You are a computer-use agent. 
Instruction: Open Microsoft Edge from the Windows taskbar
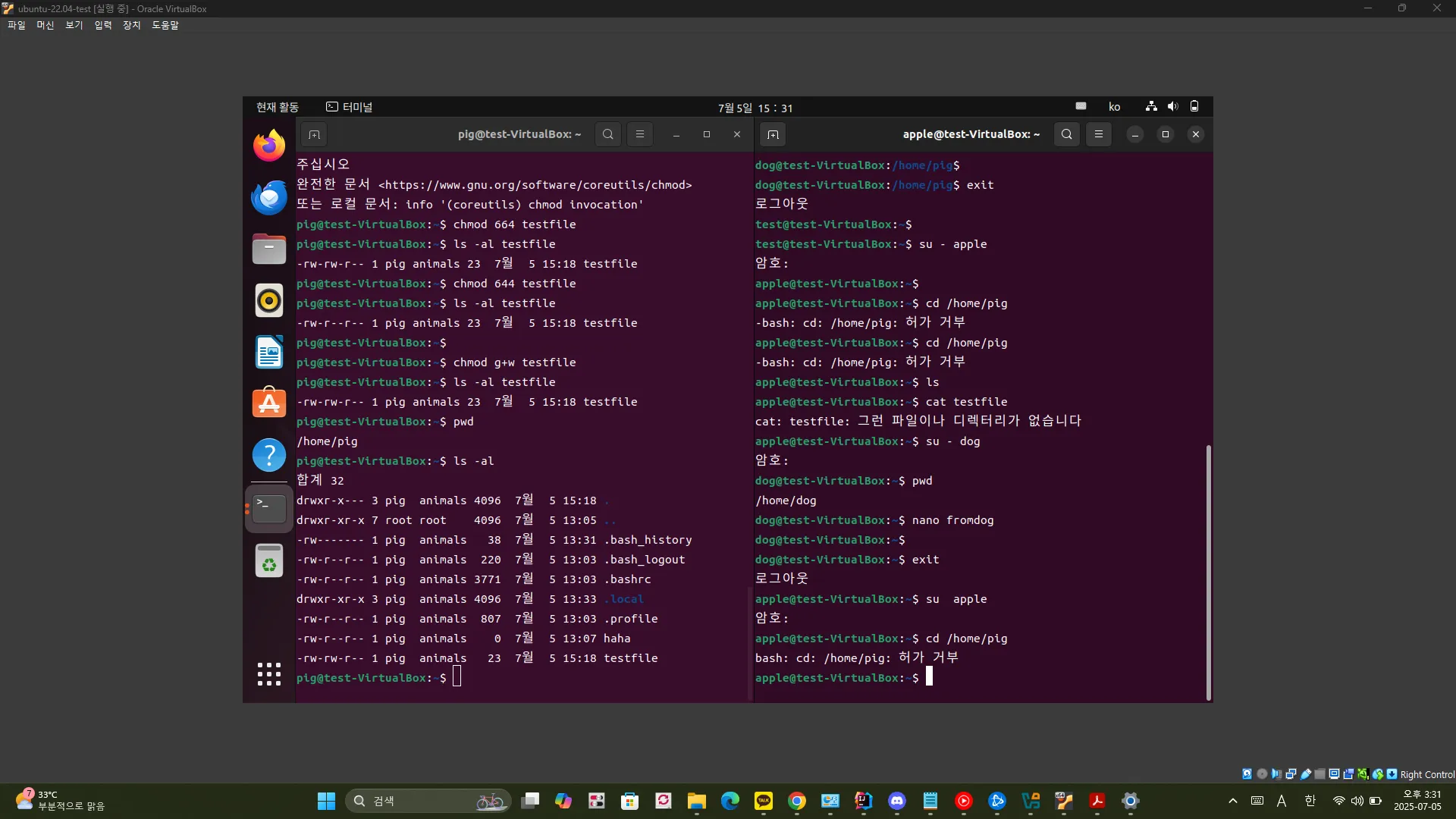pos(730,801)
